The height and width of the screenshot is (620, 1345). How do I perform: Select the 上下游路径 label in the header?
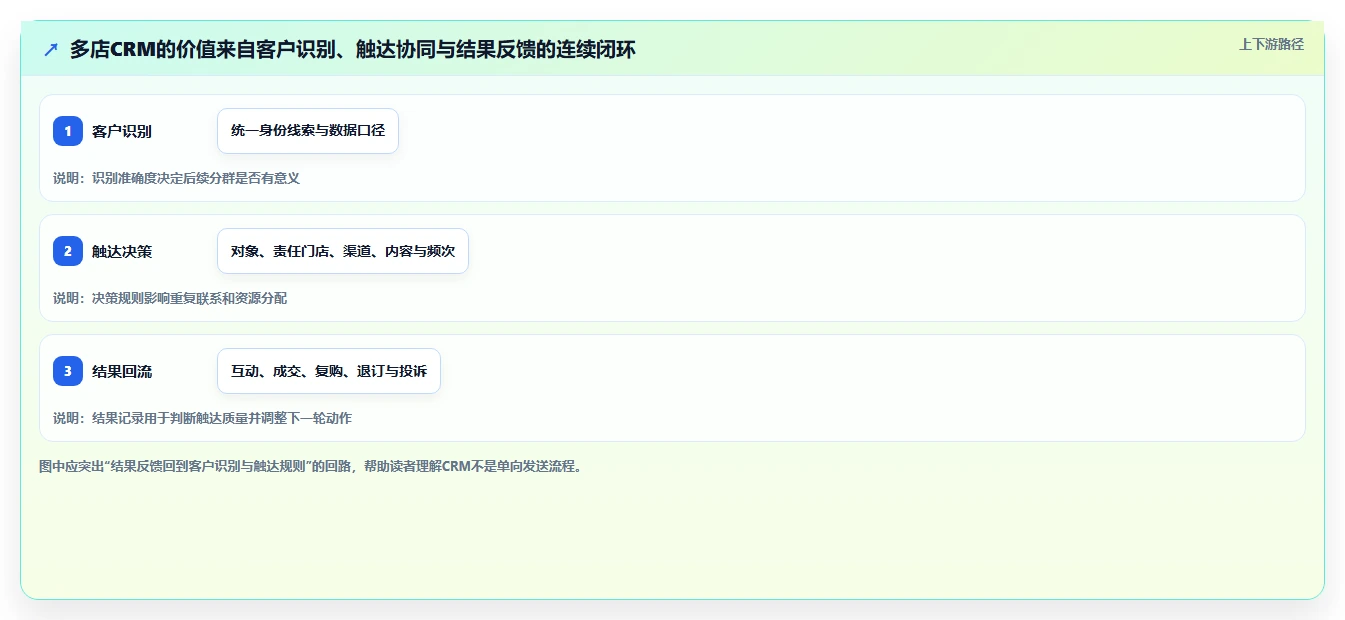point(1271,44)
